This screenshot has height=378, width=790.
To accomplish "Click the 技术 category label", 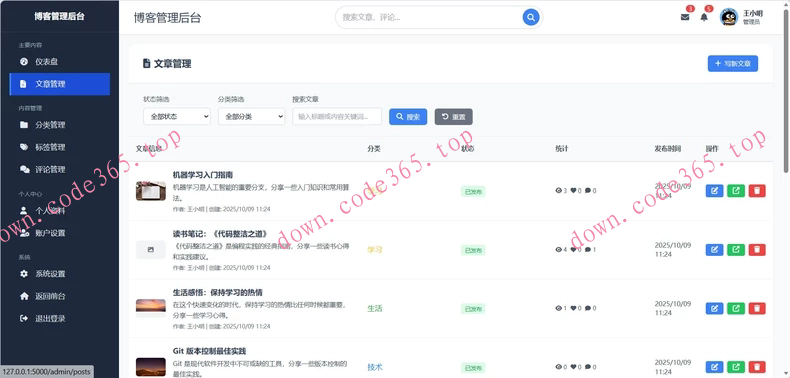I will click(375, 367).
